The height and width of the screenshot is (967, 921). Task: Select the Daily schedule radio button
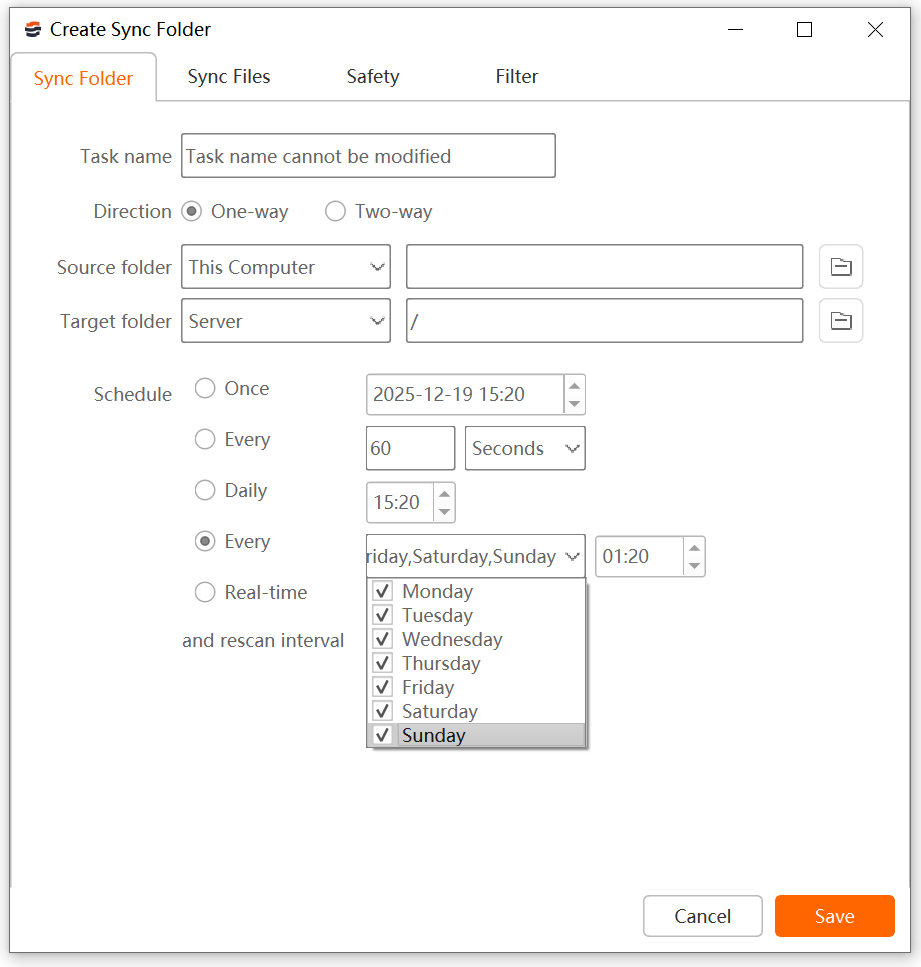pos(205,490)
